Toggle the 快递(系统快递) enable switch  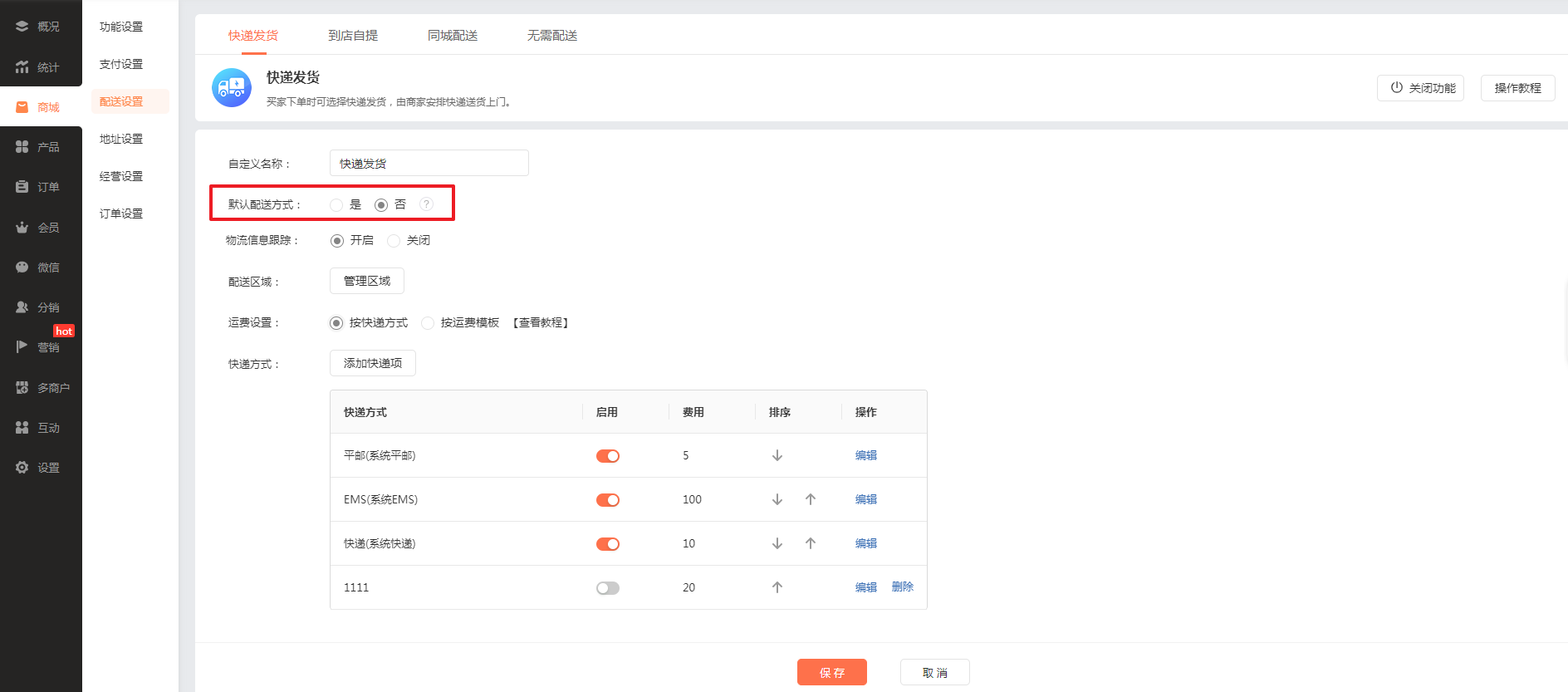608,544
